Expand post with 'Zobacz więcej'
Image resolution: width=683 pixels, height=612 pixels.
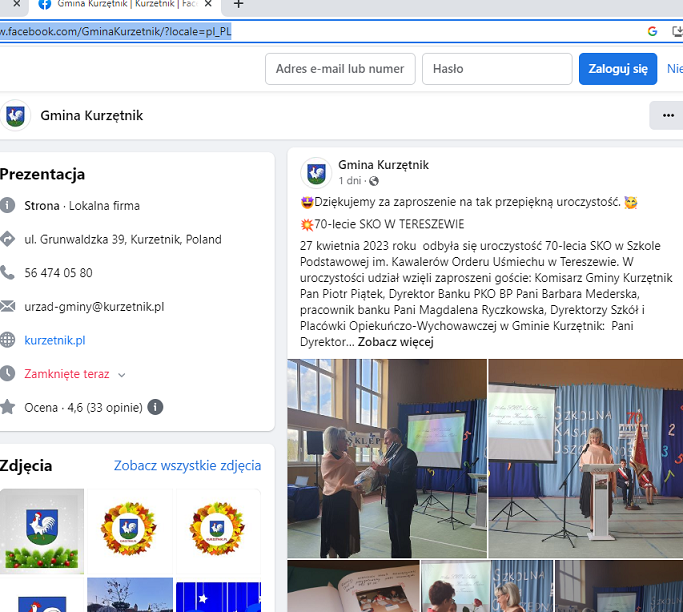tap(396, 342)
